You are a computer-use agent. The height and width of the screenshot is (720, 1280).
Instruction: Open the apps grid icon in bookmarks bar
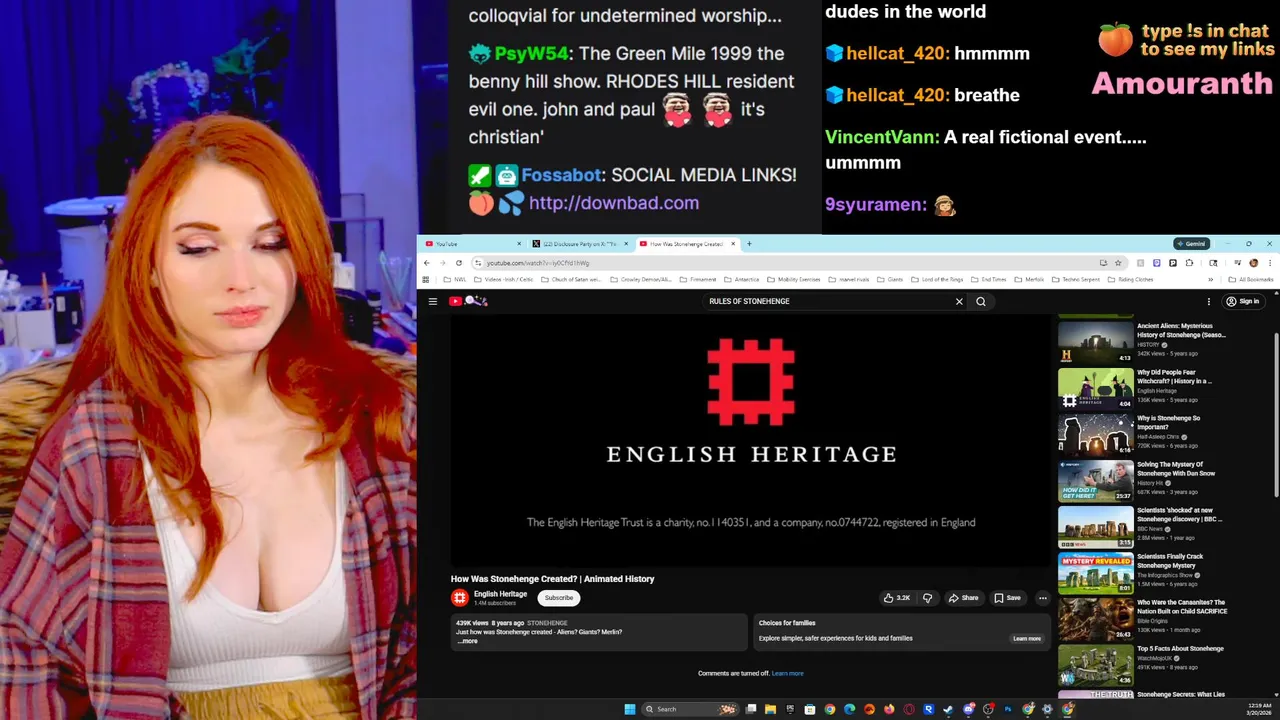tap(426, 279)
